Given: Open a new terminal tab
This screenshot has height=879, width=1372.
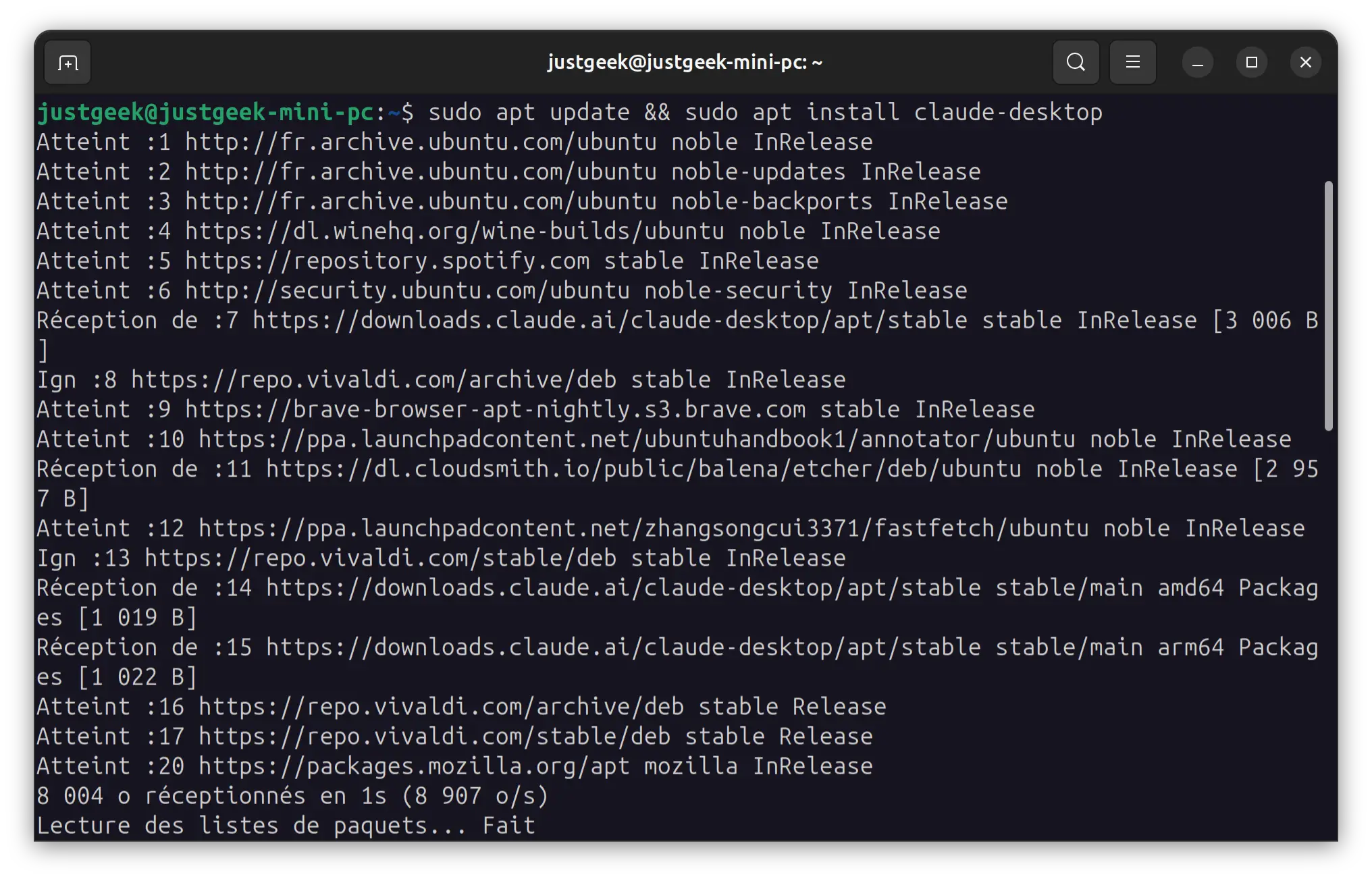Looking at the screenshot, I should [x=68, y=63].
